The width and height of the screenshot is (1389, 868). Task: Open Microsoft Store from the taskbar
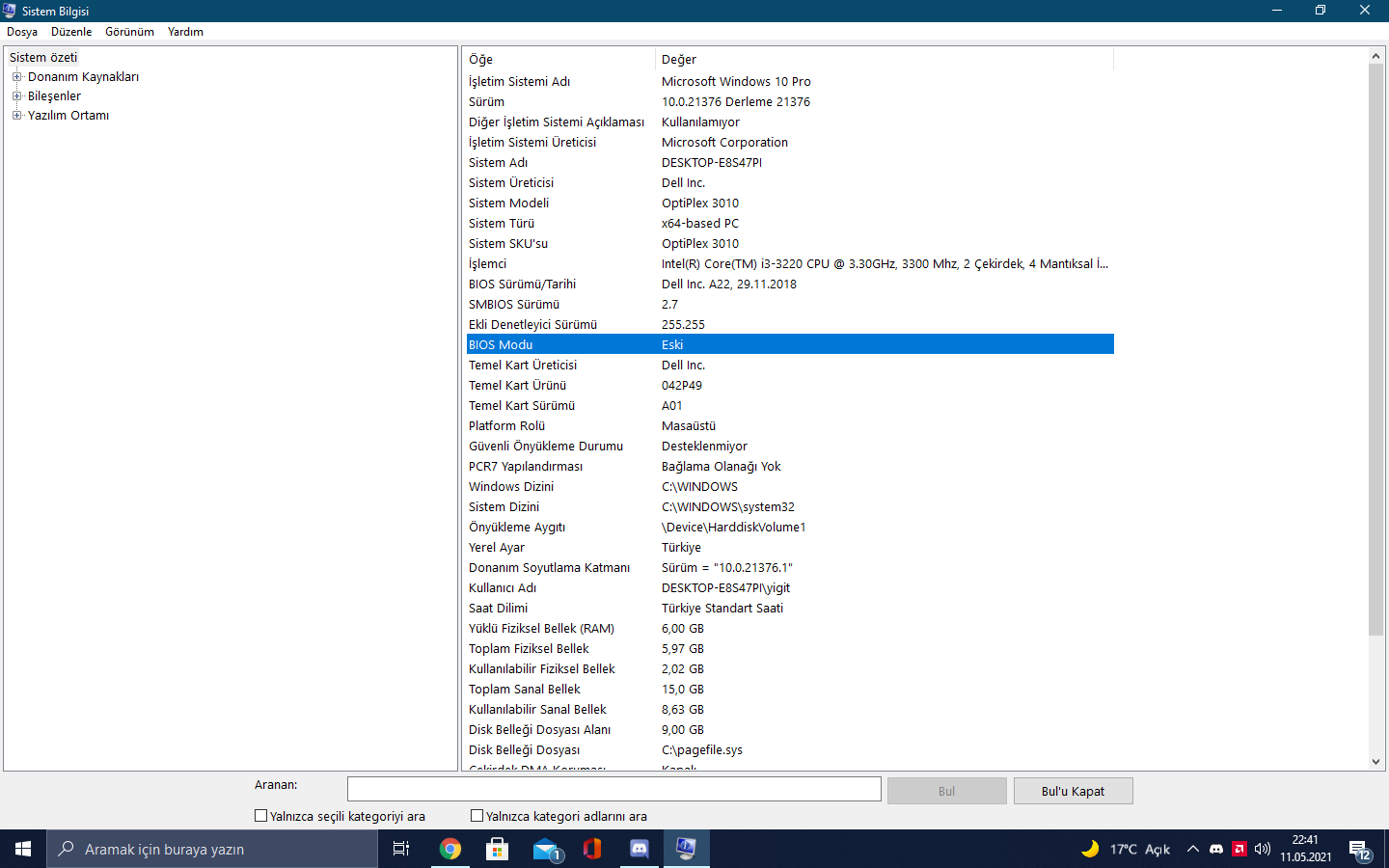point(497,849)
